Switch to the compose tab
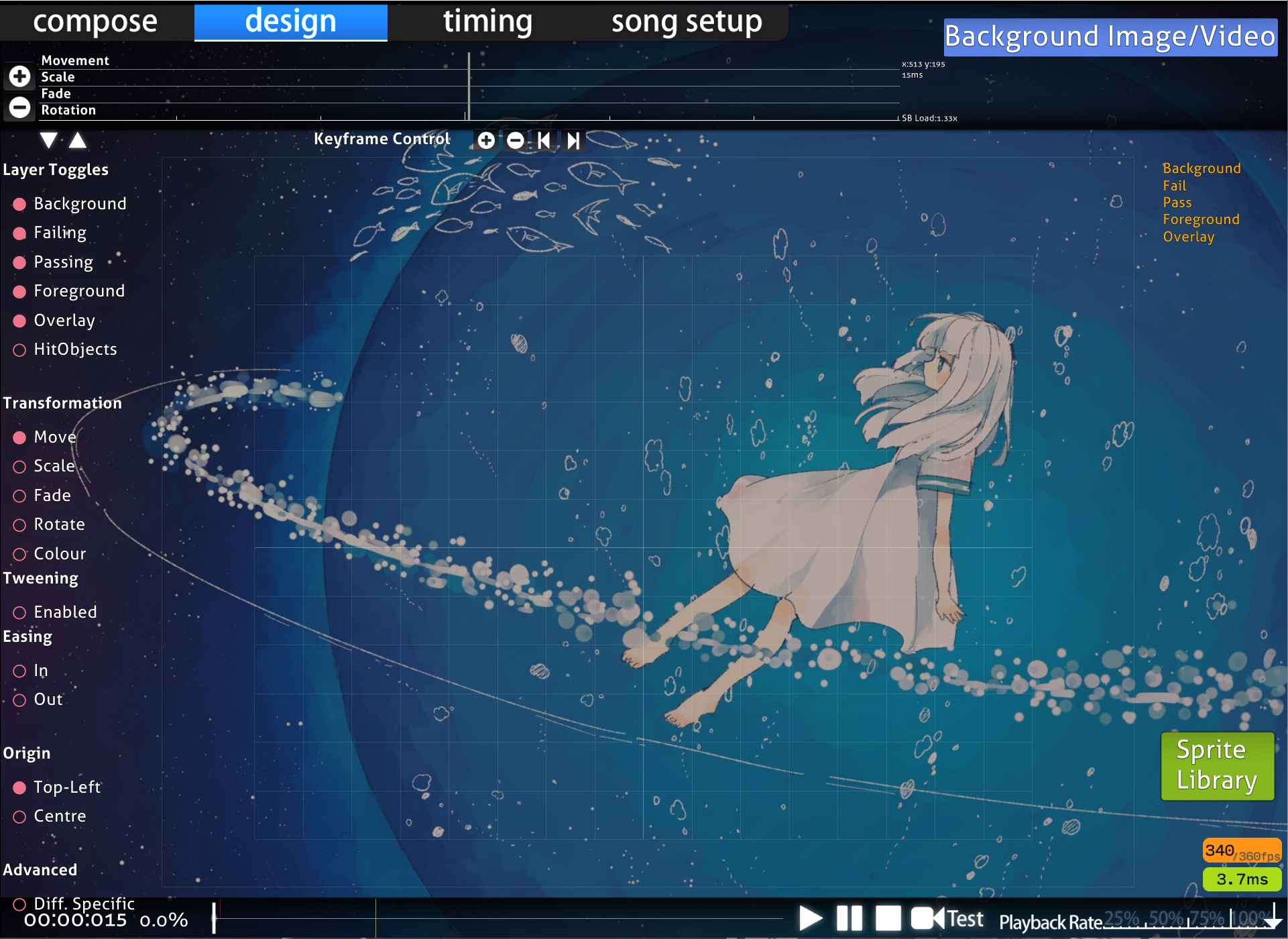 click(x=95, y=21)
